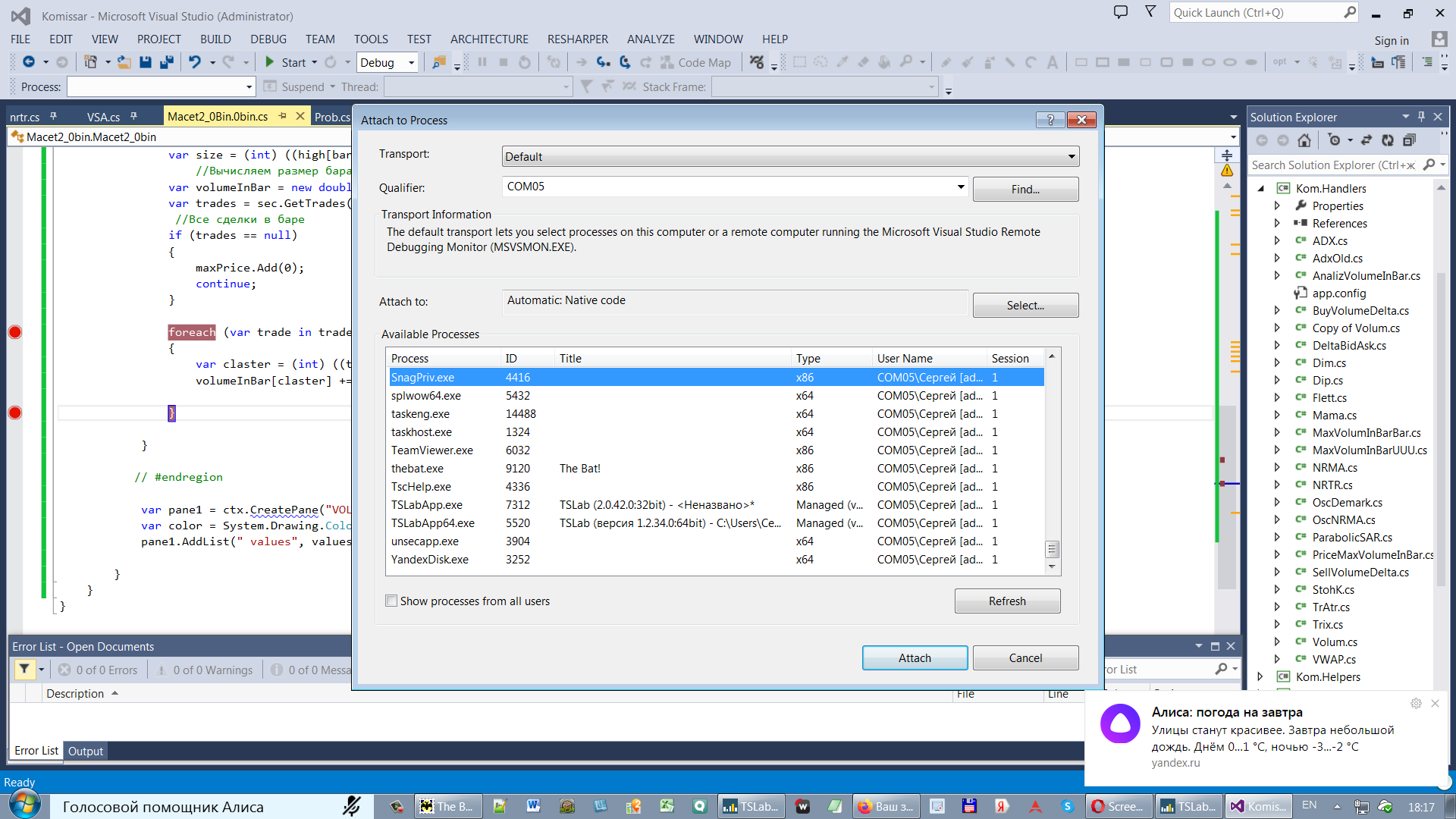
Task: Click the Undo toolbar icon
Action: tap(195, 62)
